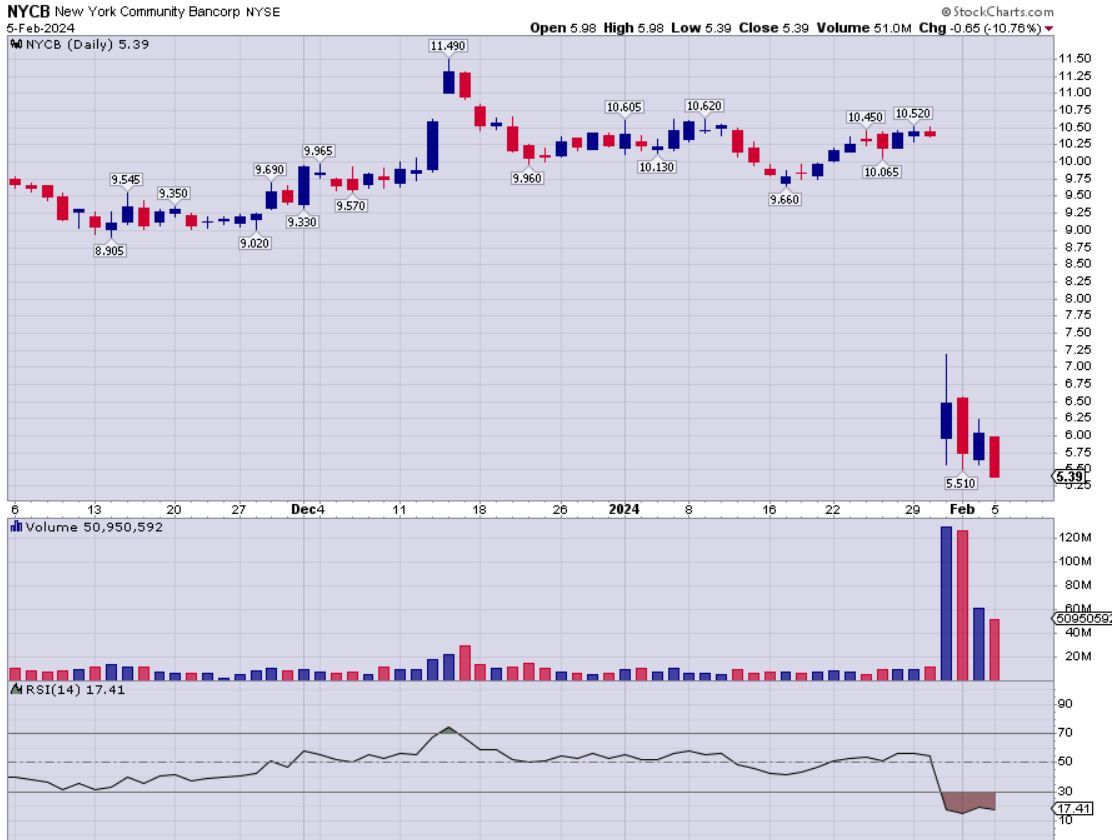
Task: Select the 9.350 price label
Action: 173,194
